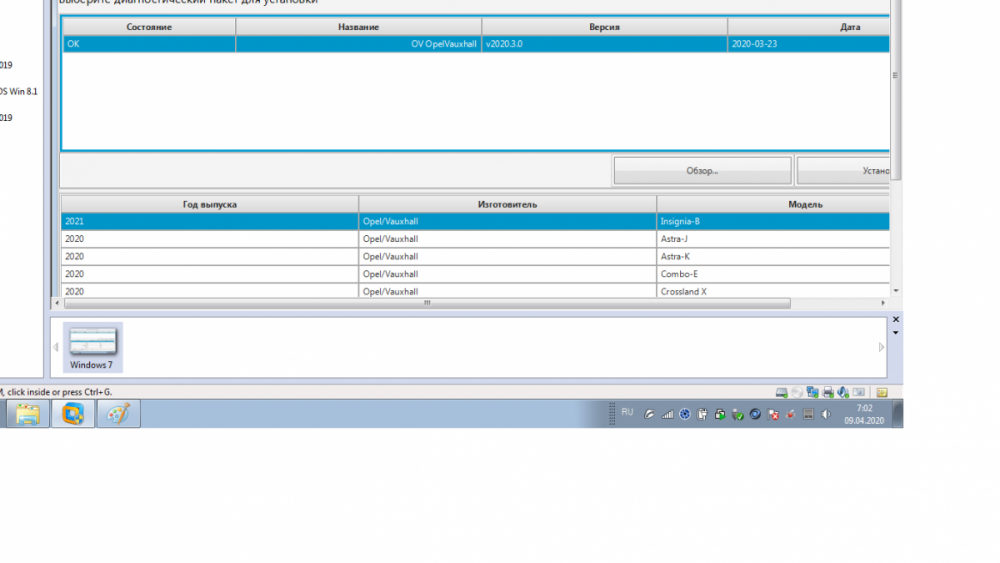Click the RU language indicator
1000x563 pixels.
coord(628,413)
